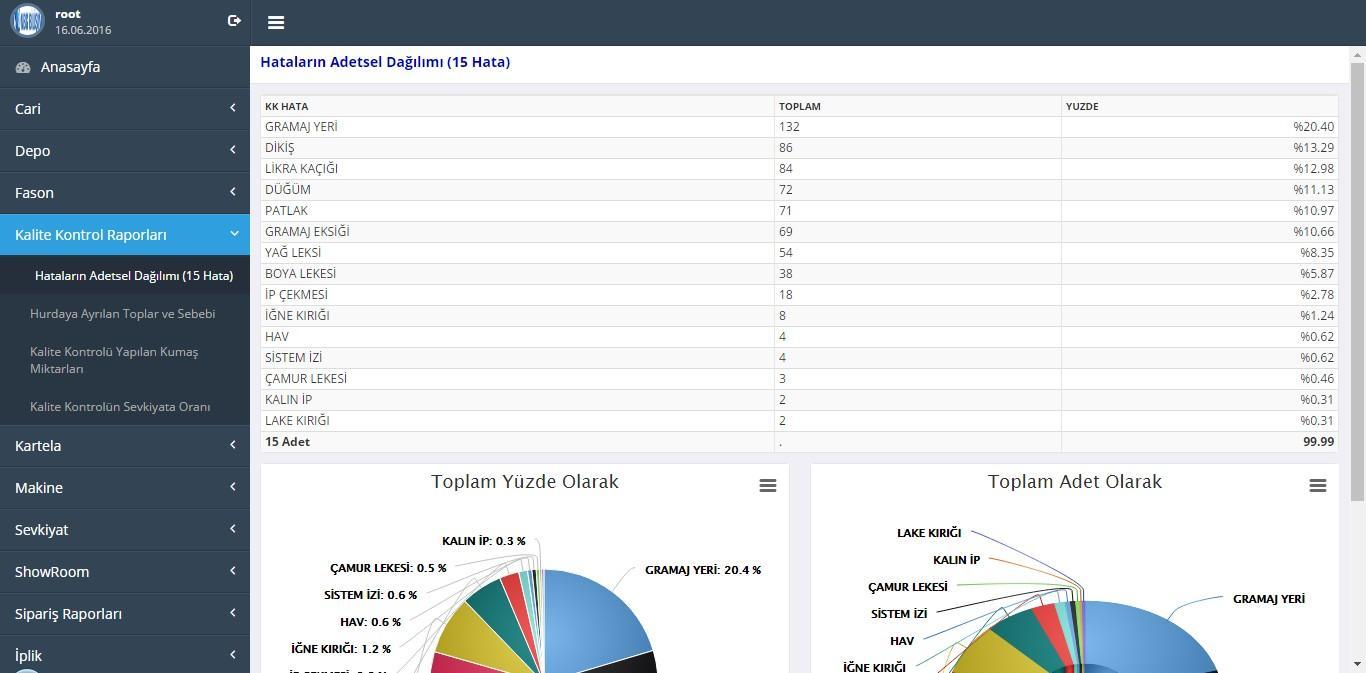1366x673 pixels.
Task: Click the 15 Adet total row
Action: pyautogui.click(x=799, y=442)
